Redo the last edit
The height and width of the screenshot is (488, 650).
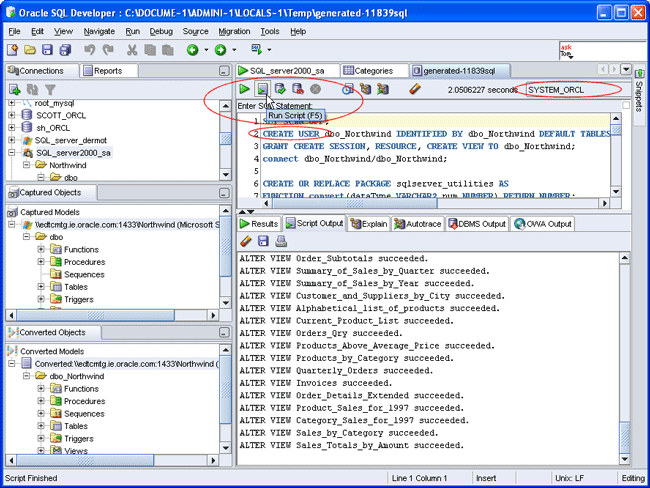coord(108,50)
